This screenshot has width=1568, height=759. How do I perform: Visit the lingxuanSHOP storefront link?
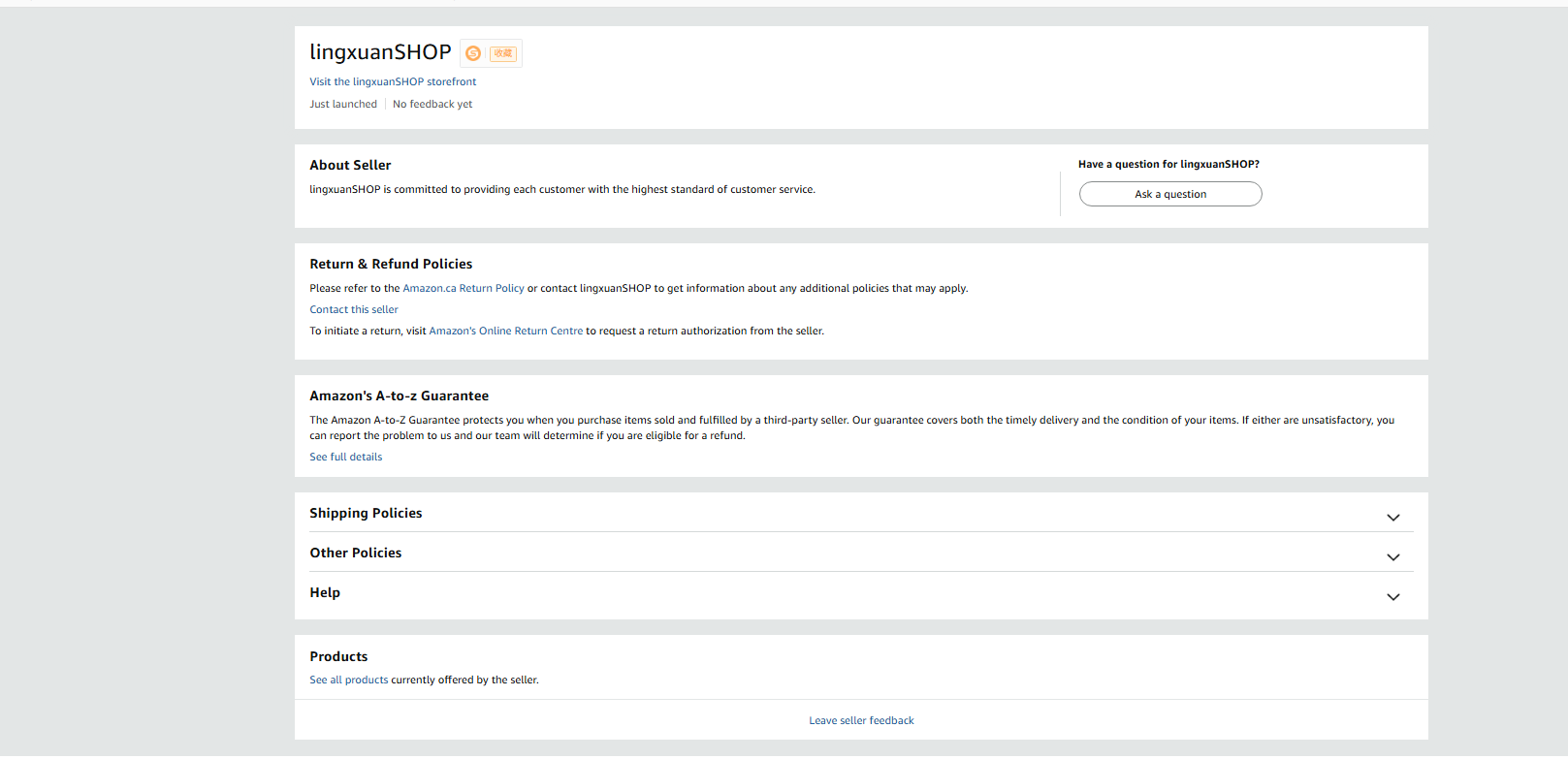coord(393,82)
